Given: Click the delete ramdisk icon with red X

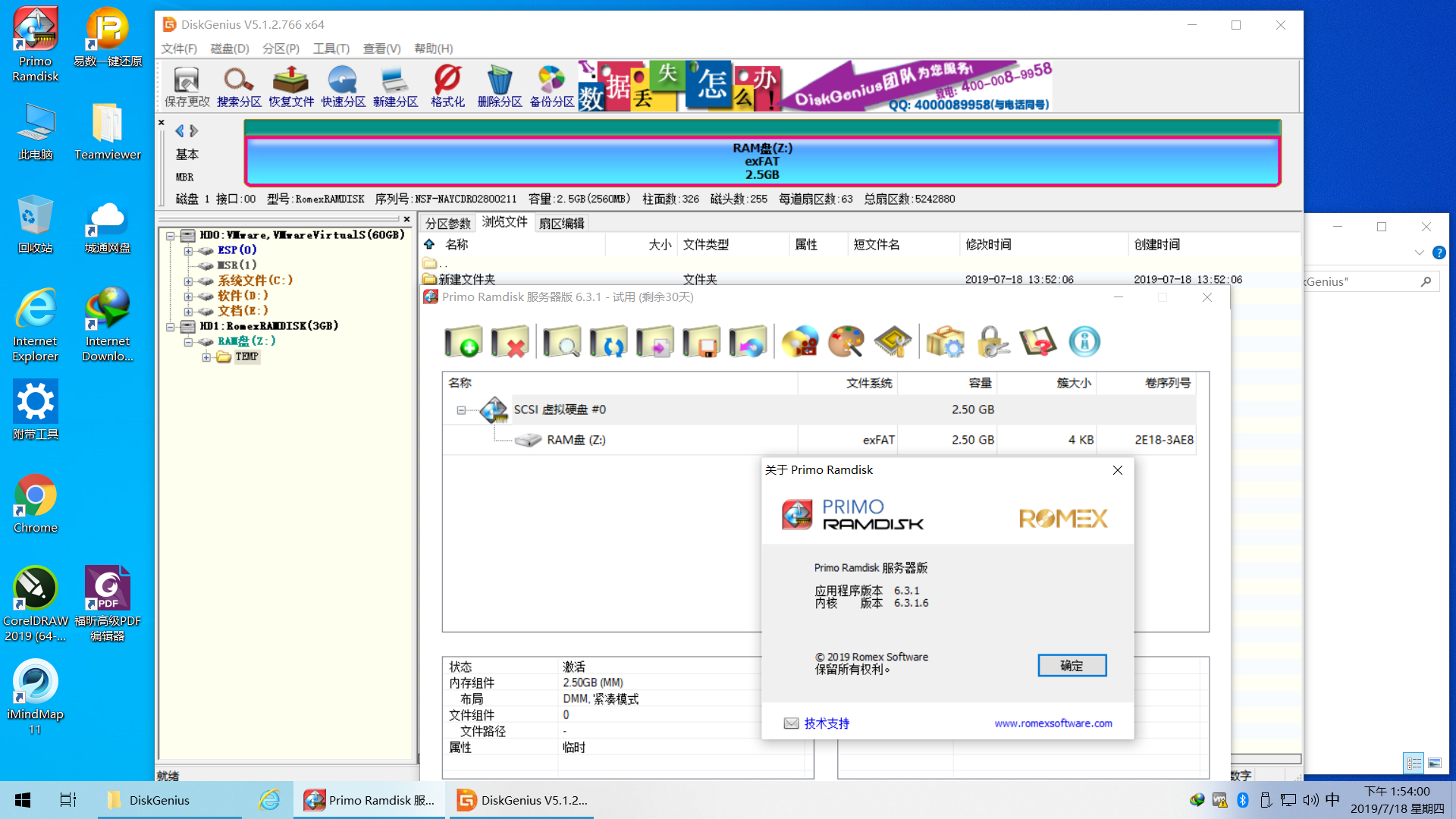Looking at the screenshot, I should click(x=510, y=342).
